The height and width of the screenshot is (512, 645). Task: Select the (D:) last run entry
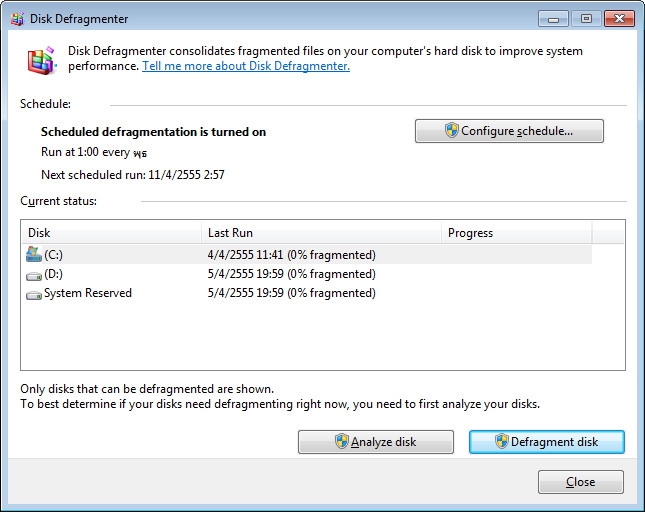point(291,274)
